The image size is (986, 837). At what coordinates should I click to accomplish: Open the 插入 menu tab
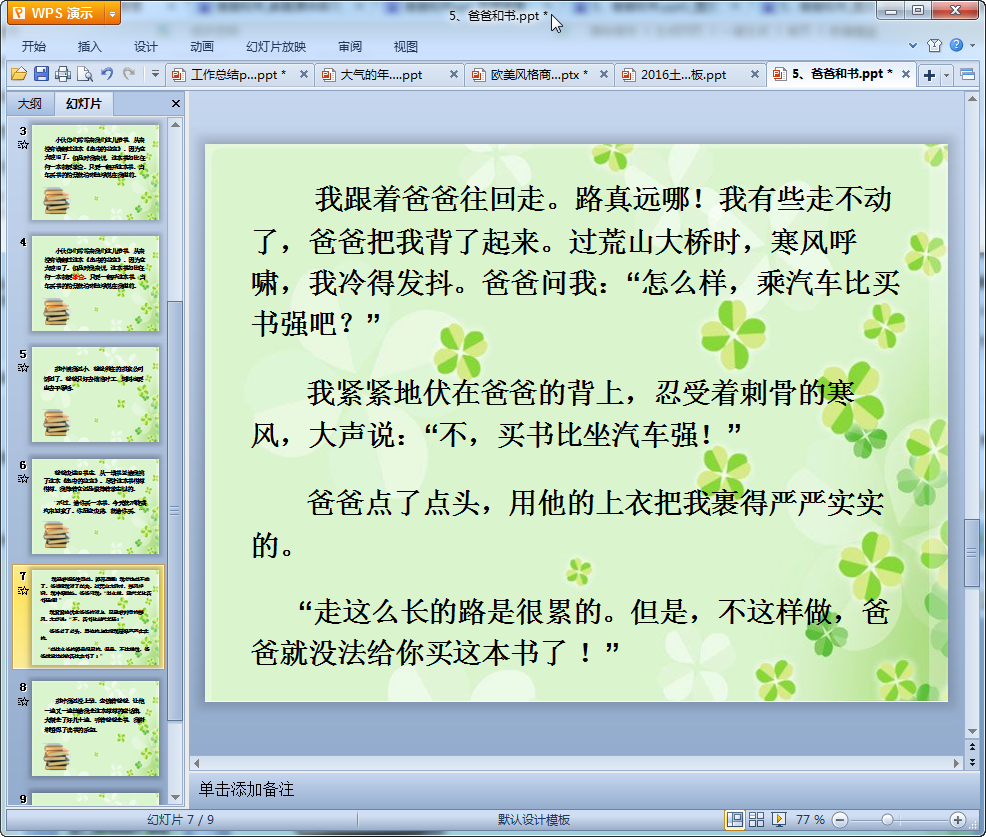pos(89,47)
